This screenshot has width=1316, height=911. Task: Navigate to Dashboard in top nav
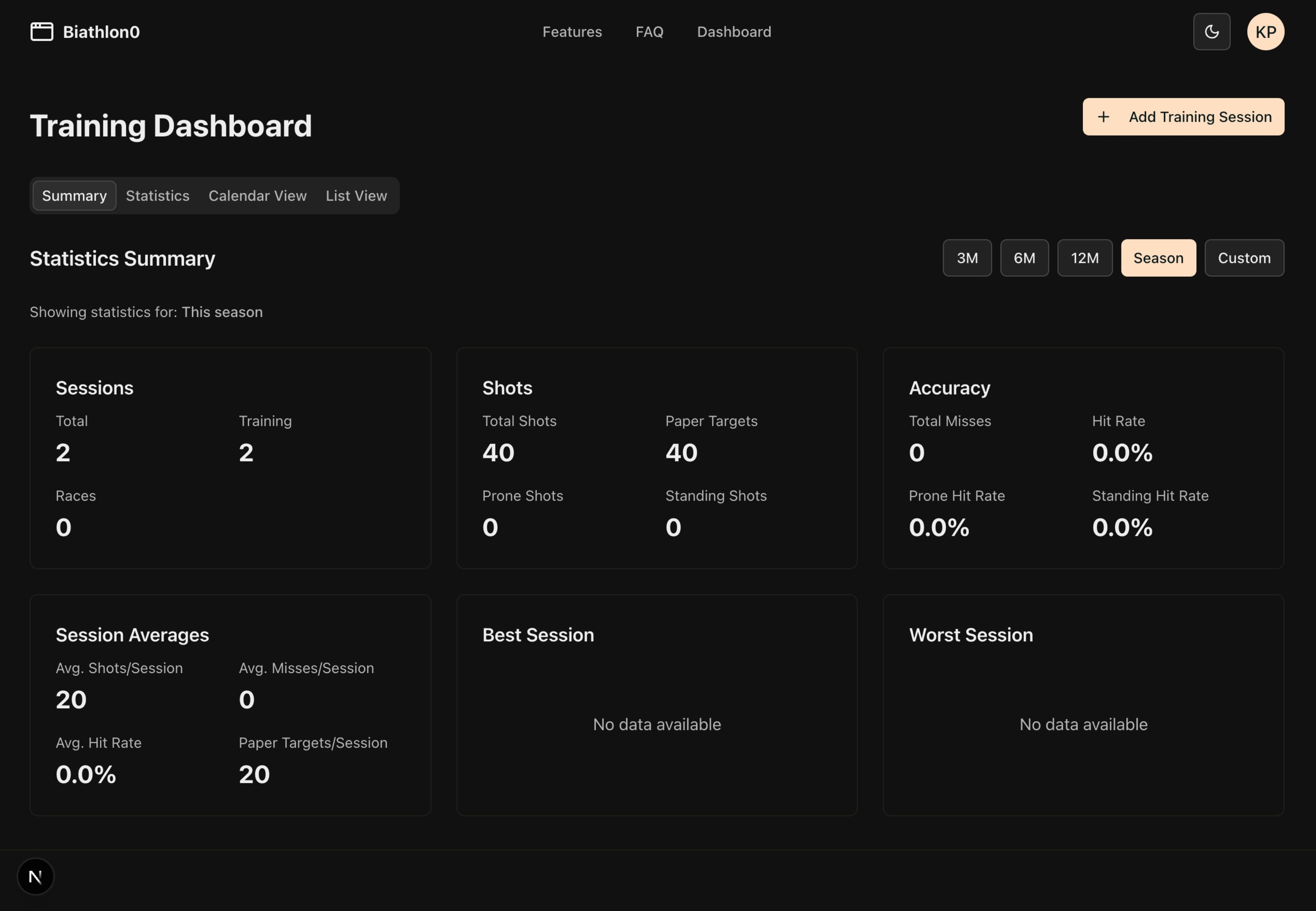[x=734, y=32]
